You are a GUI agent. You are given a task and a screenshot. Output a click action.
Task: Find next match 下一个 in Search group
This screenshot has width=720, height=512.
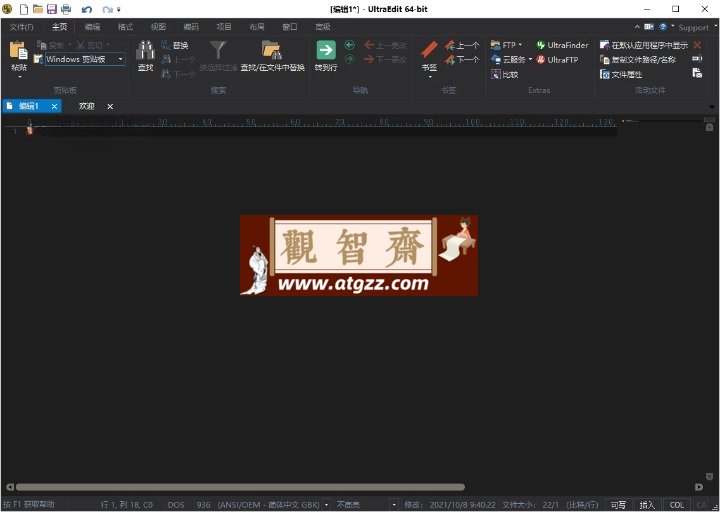click(178, 74)
